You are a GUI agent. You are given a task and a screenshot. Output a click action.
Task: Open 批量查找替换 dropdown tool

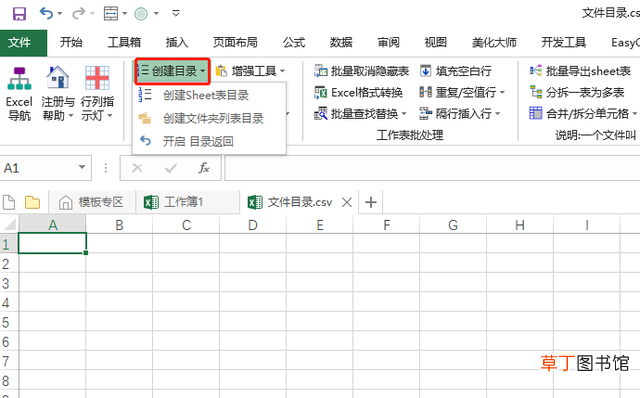[x=360, y=114]
